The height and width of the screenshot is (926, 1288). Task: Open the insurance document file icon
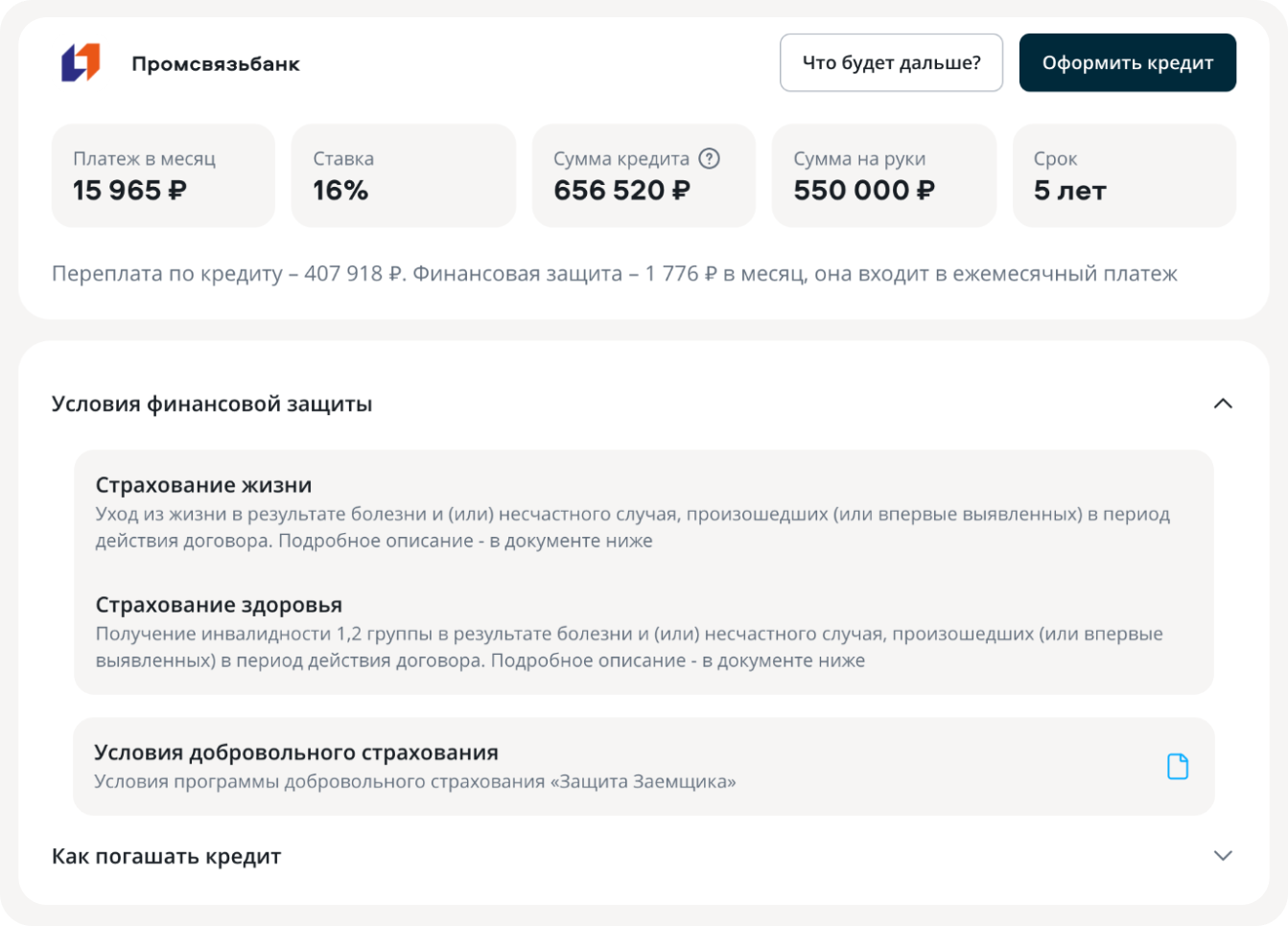pos(1177,767)
